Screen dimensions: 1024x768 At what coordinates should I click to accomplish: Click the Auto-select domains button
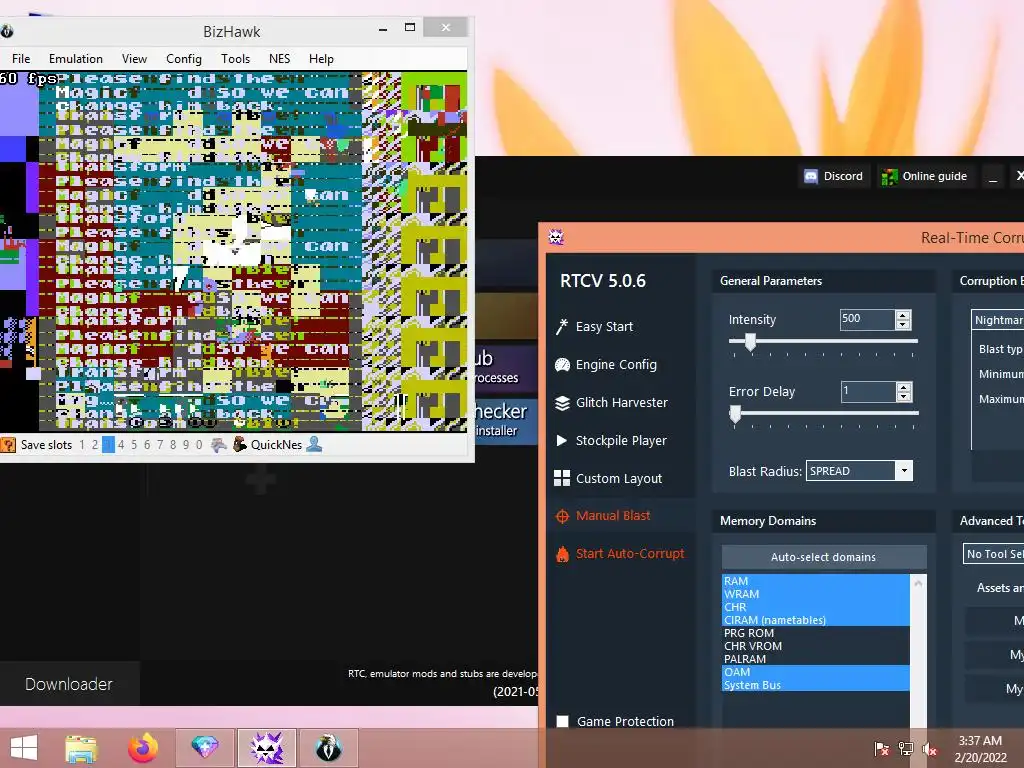(x=824, y=557)
